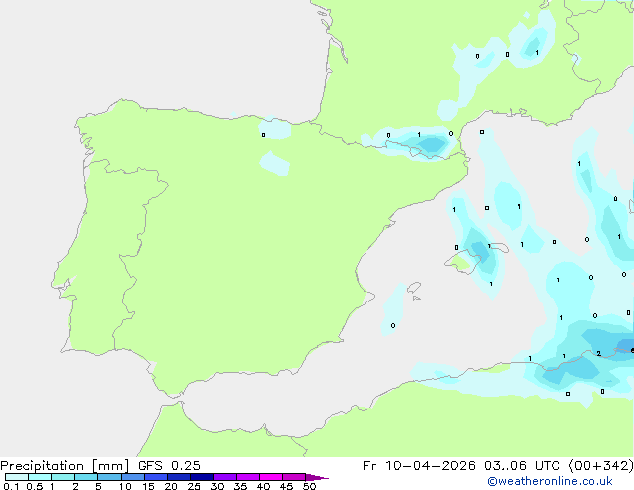The height and width of the screenshot is (490, 634).
Task: Click the '0.5' legend scale label
Action: click(x=35, y=486)
